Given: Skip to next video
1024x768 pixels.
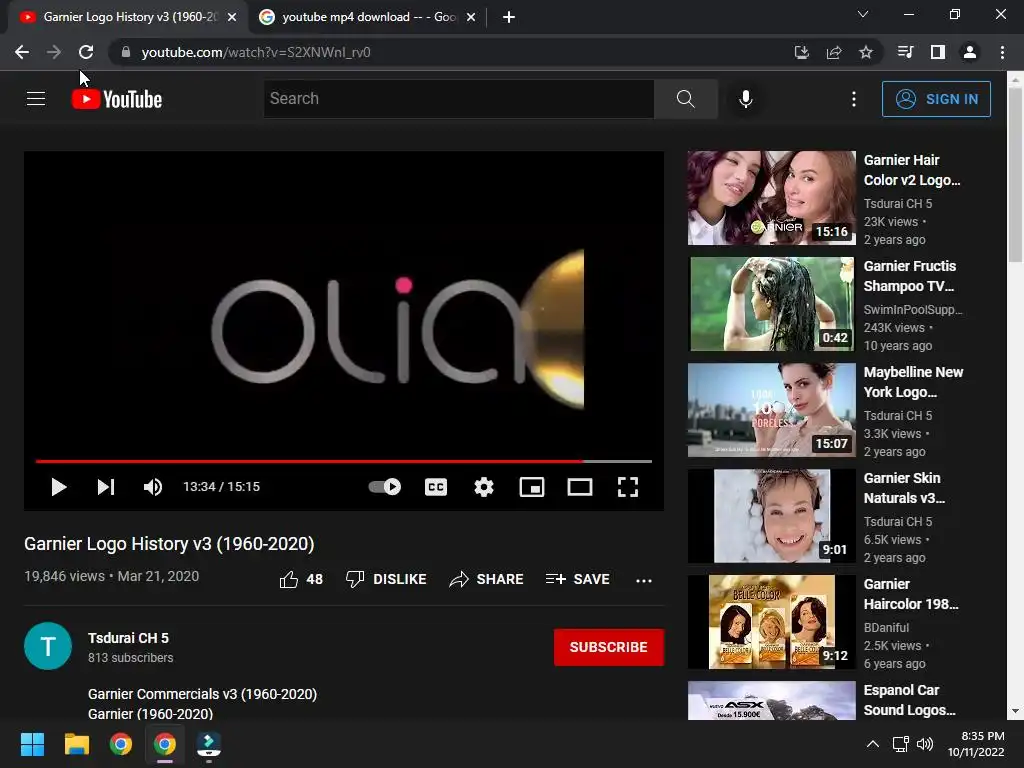Looking at the screenshot, I should (x=106, y=487).
